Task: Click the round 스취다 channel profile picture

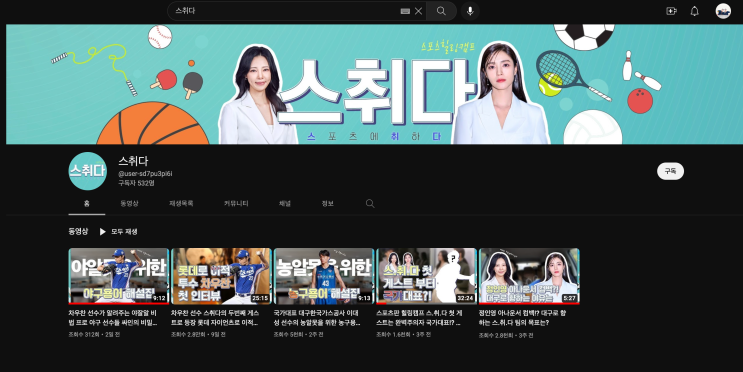Action: (x=88, y=171)
